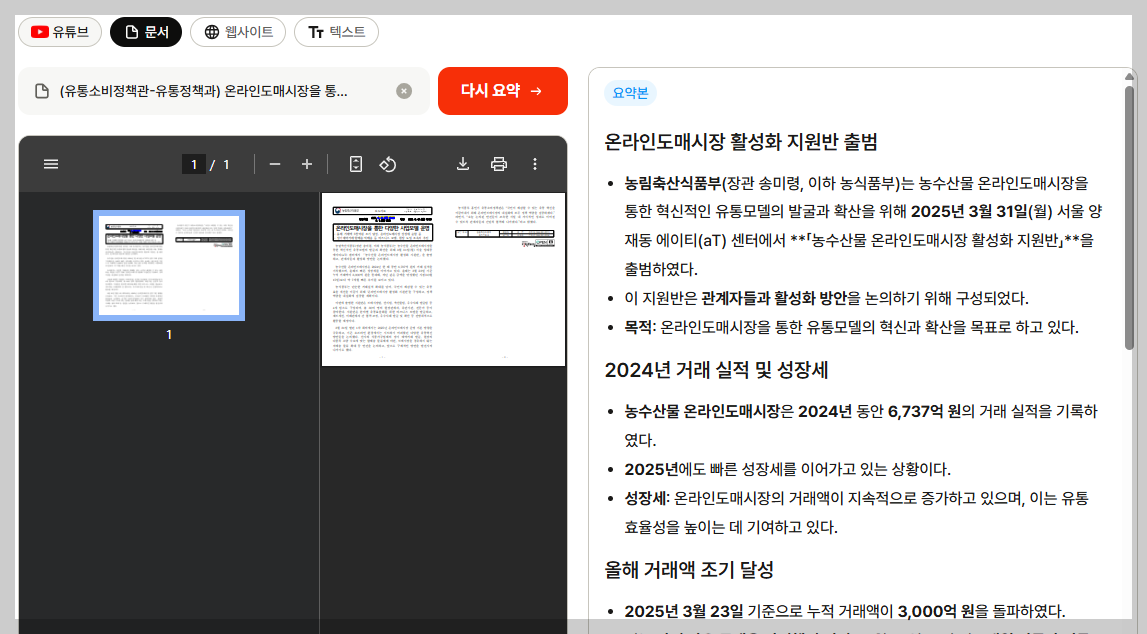
Task: Clear the uploaded document from the input
Action: coord(403,90)
